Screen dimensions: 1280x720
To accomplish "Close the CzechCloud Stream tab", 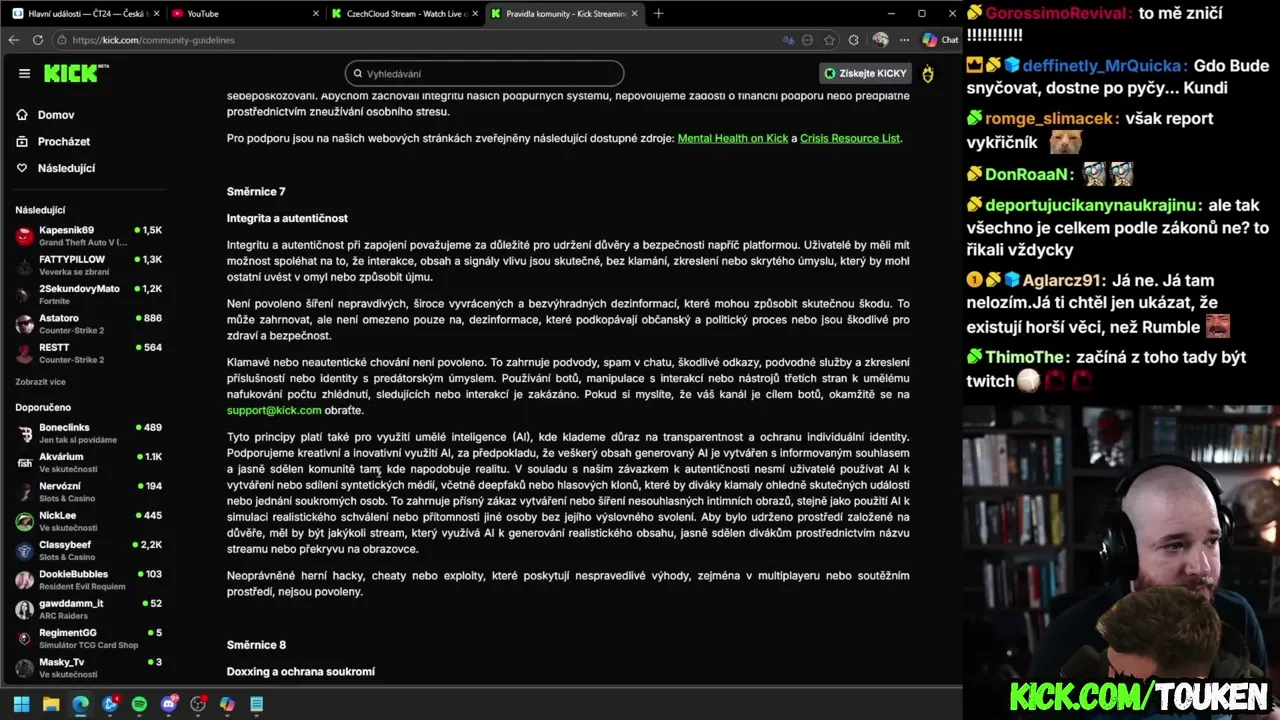I will pos(476,13).
